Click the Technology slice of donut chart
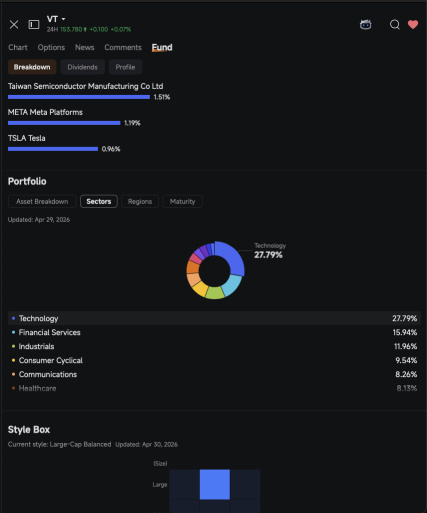The image size is (427, 513). [x=233, y=258]
